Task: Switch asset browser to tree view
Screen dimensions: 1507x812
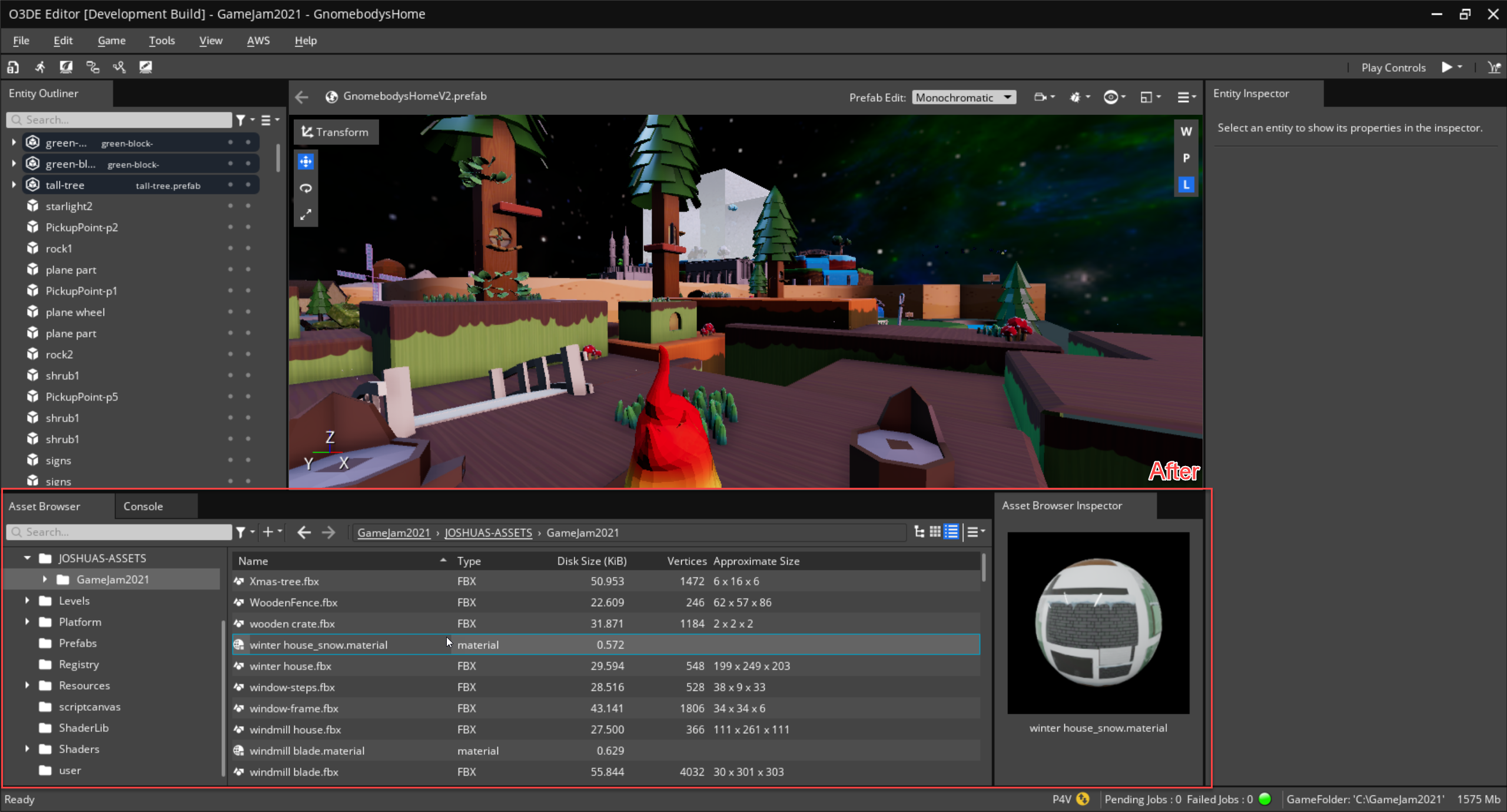Action: (919, 532)
